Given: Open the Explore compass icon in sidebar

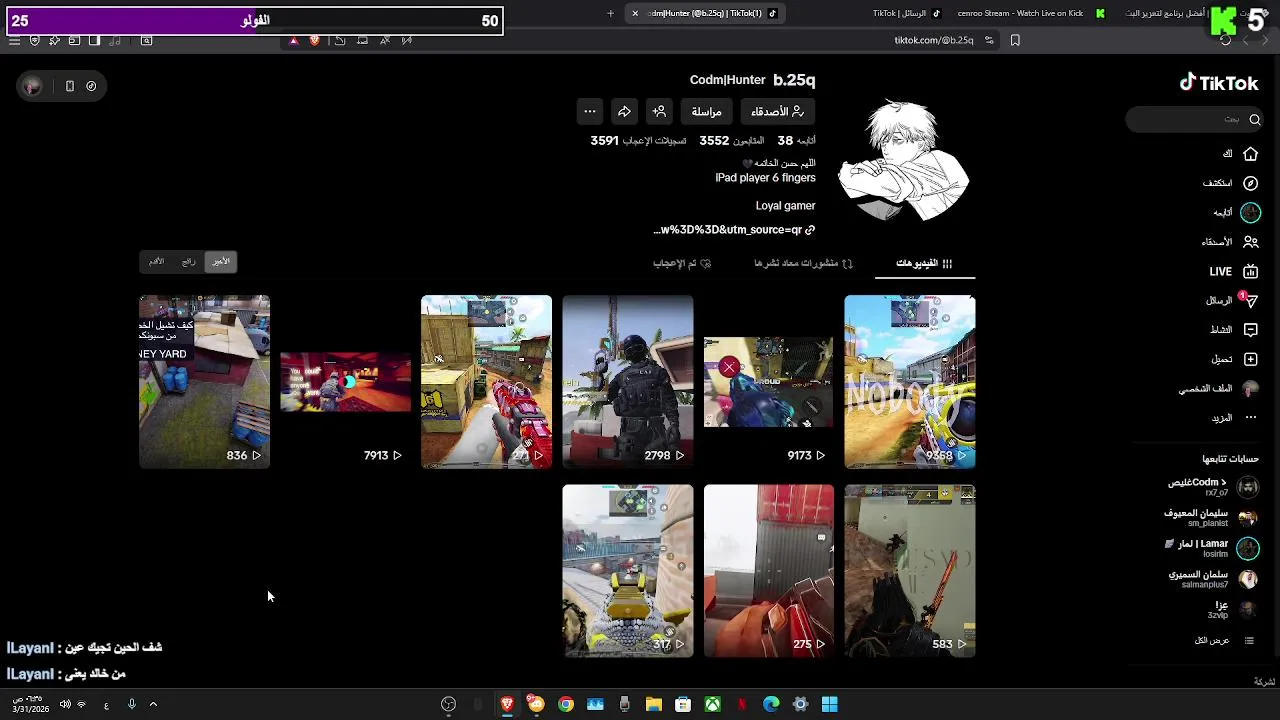Looking at the screenshot, I should click(x=1250, y=183).
